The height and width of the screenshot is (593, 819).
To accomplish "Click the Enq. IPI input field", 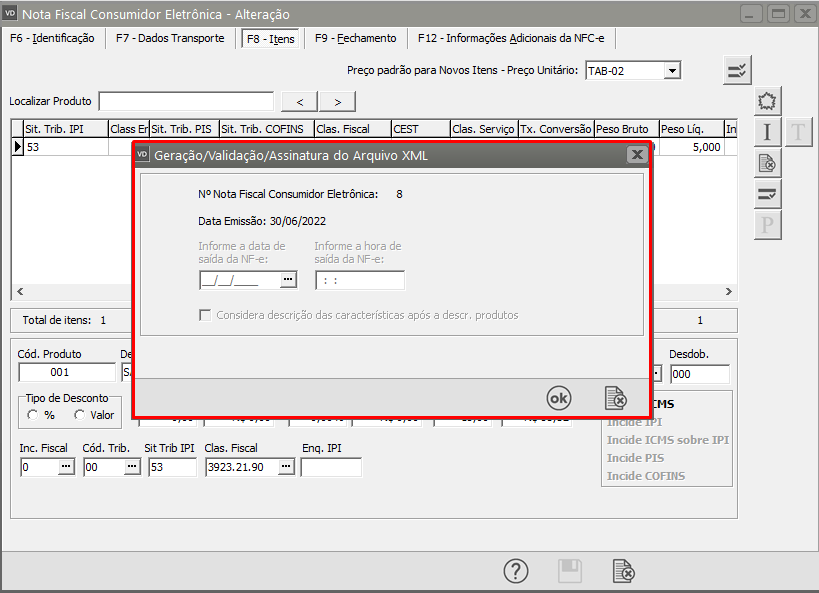I will [x=331, y=467].
